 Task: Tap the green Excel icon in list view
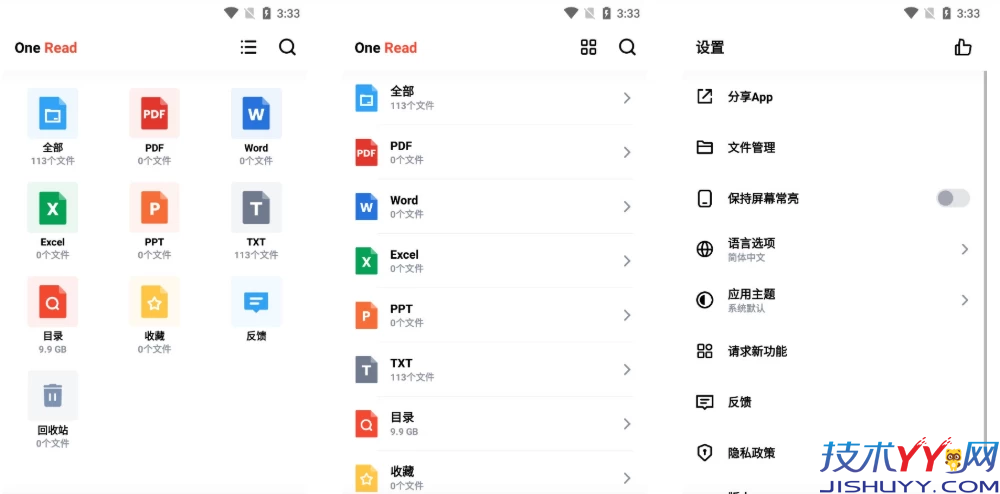[366, 261]
